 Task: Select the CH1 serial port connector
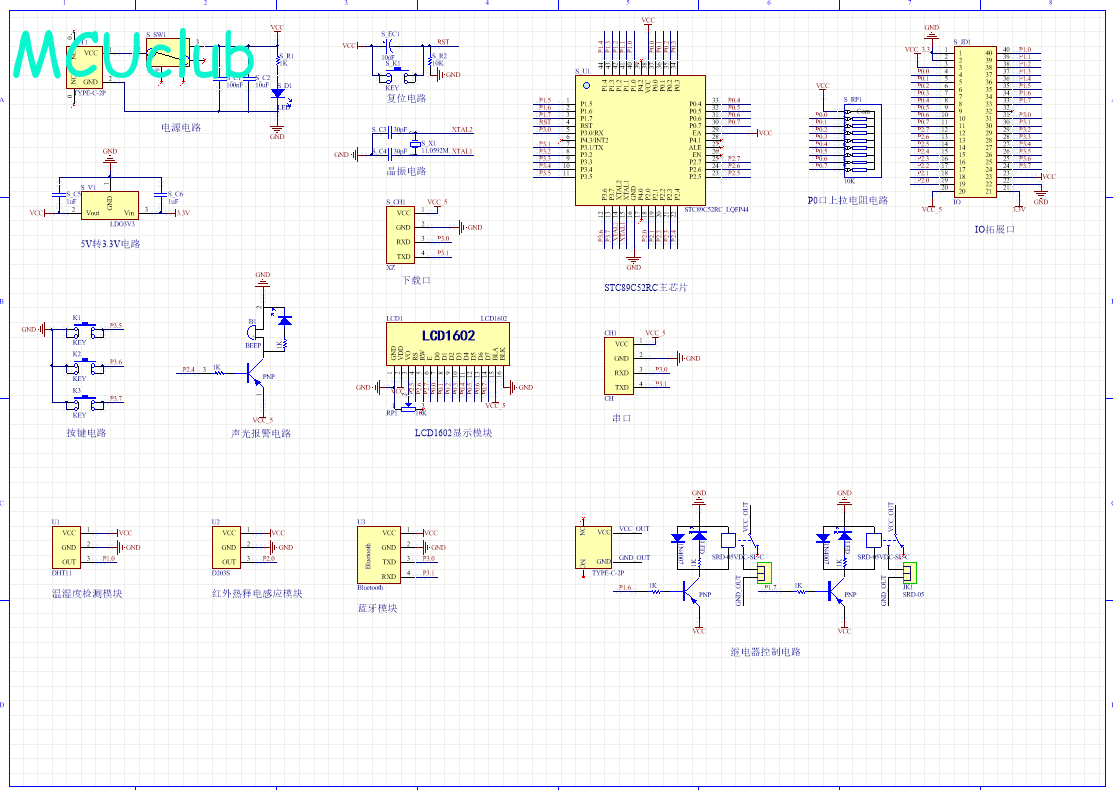tap(620, 365)
